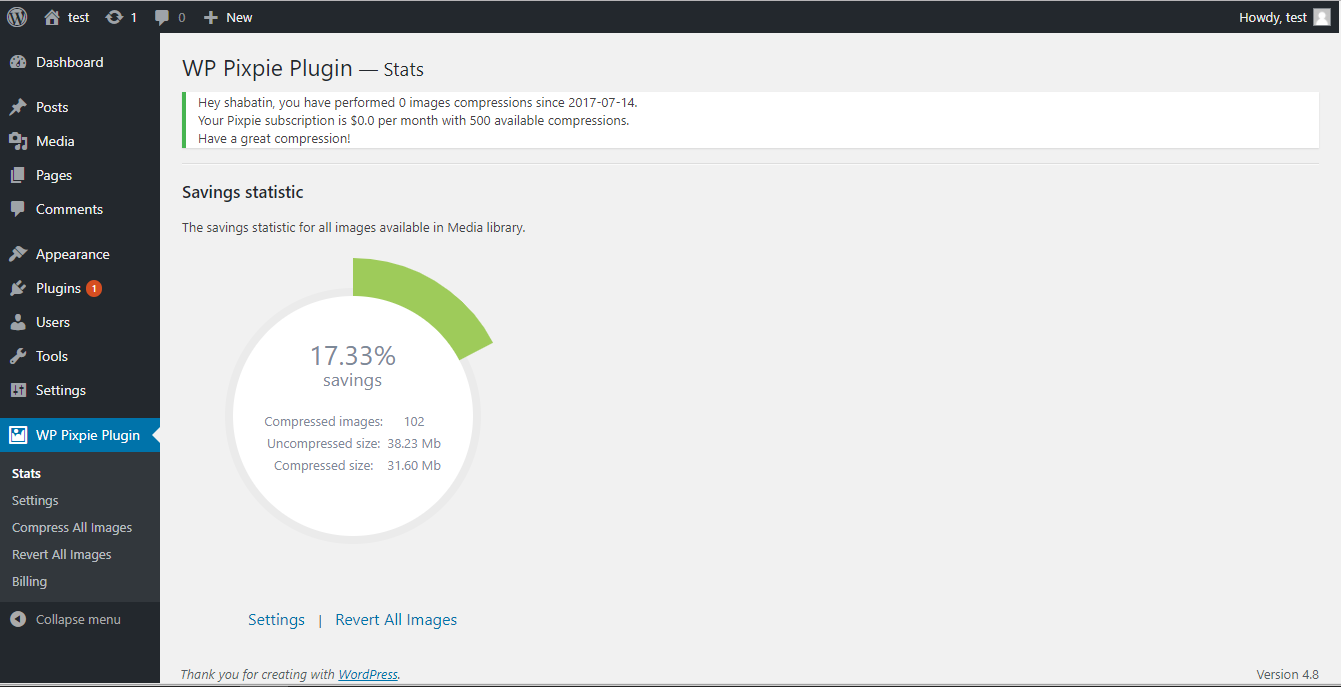The image size is (1341, 687).
Task: Open the comments bubble icon in toolbar
Action: point(163,17)
